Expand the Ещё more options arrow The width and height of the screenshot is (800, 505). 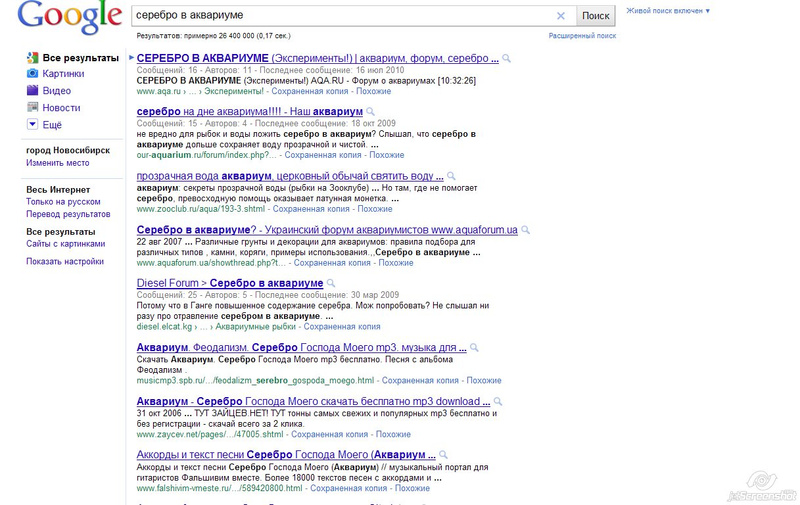(x=32, y=124)
